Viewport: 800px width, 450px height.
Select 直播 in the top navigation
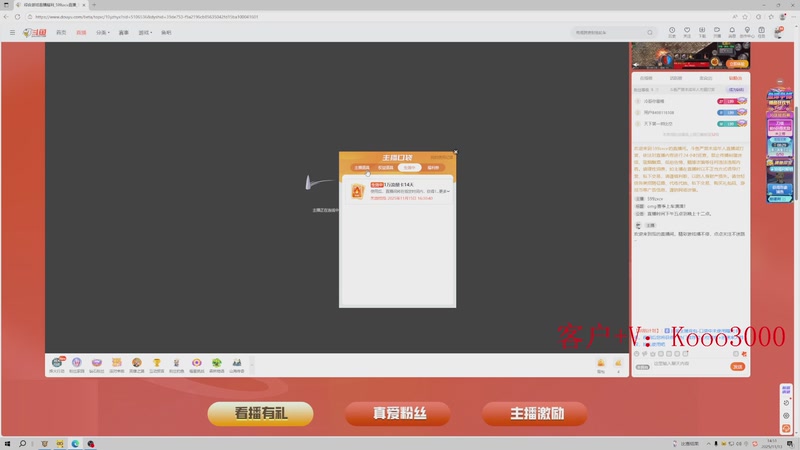(81, 33)
